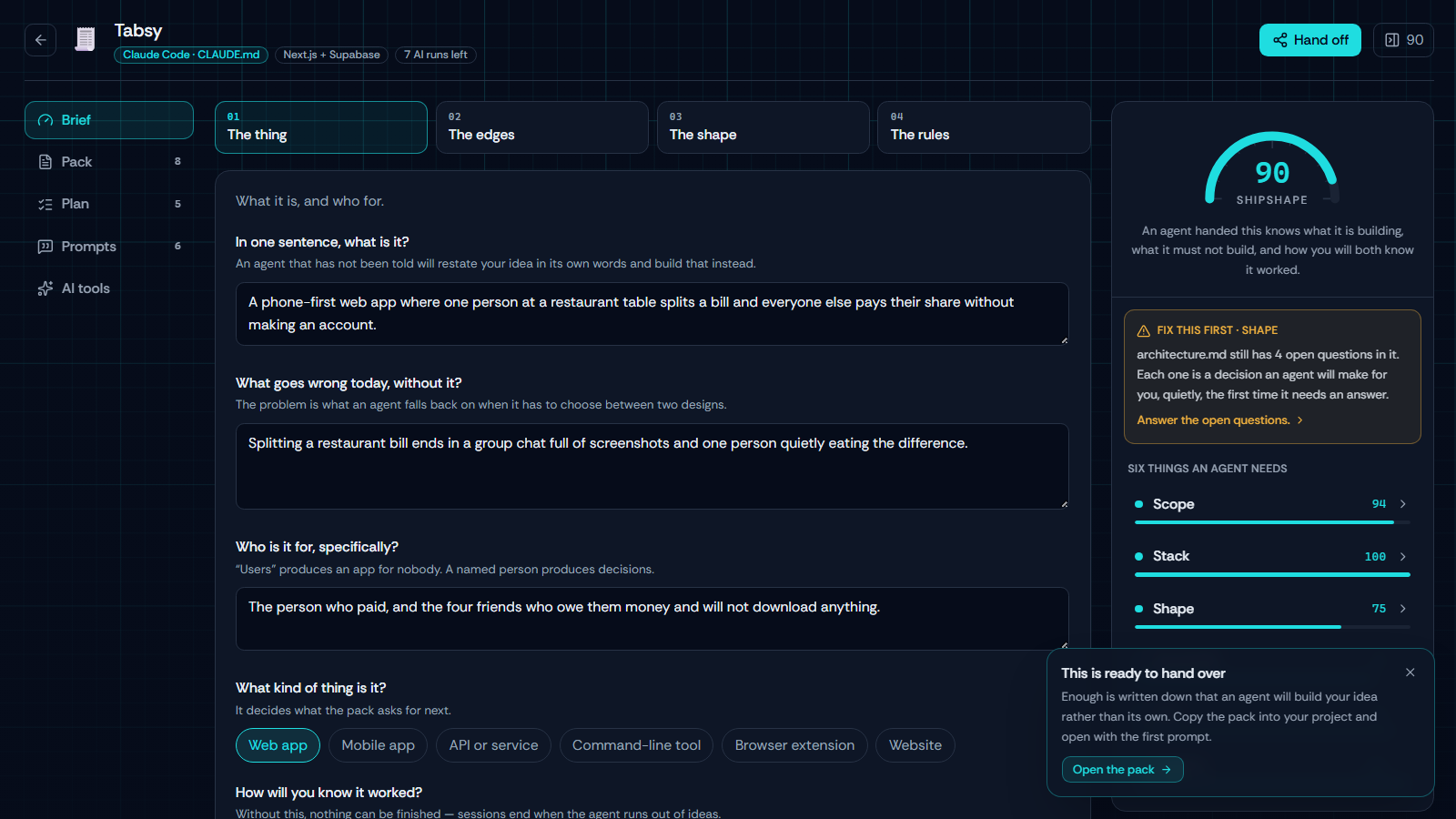This screenshot has width=1456, height=819.
Task: Switch to step 04 The rules
Action: (985, 127)
